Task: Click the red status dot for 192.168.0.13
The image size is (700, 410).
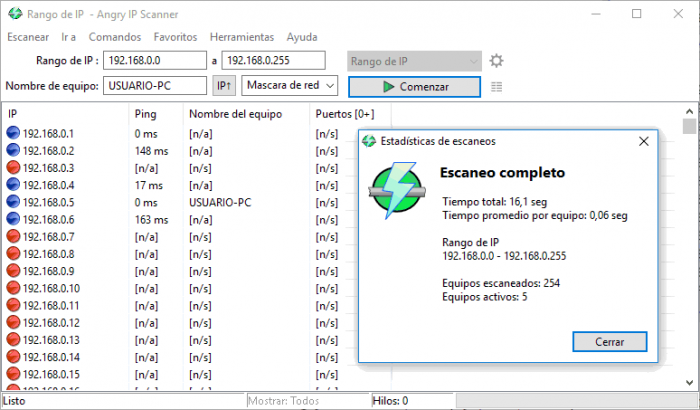Action: pos(13,339)
